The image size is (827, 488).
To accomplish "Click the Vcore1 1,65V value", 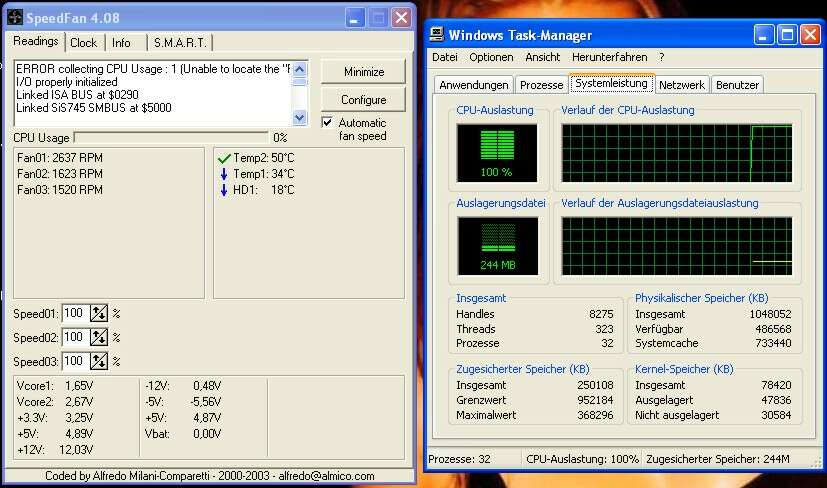I will (79, 386).
